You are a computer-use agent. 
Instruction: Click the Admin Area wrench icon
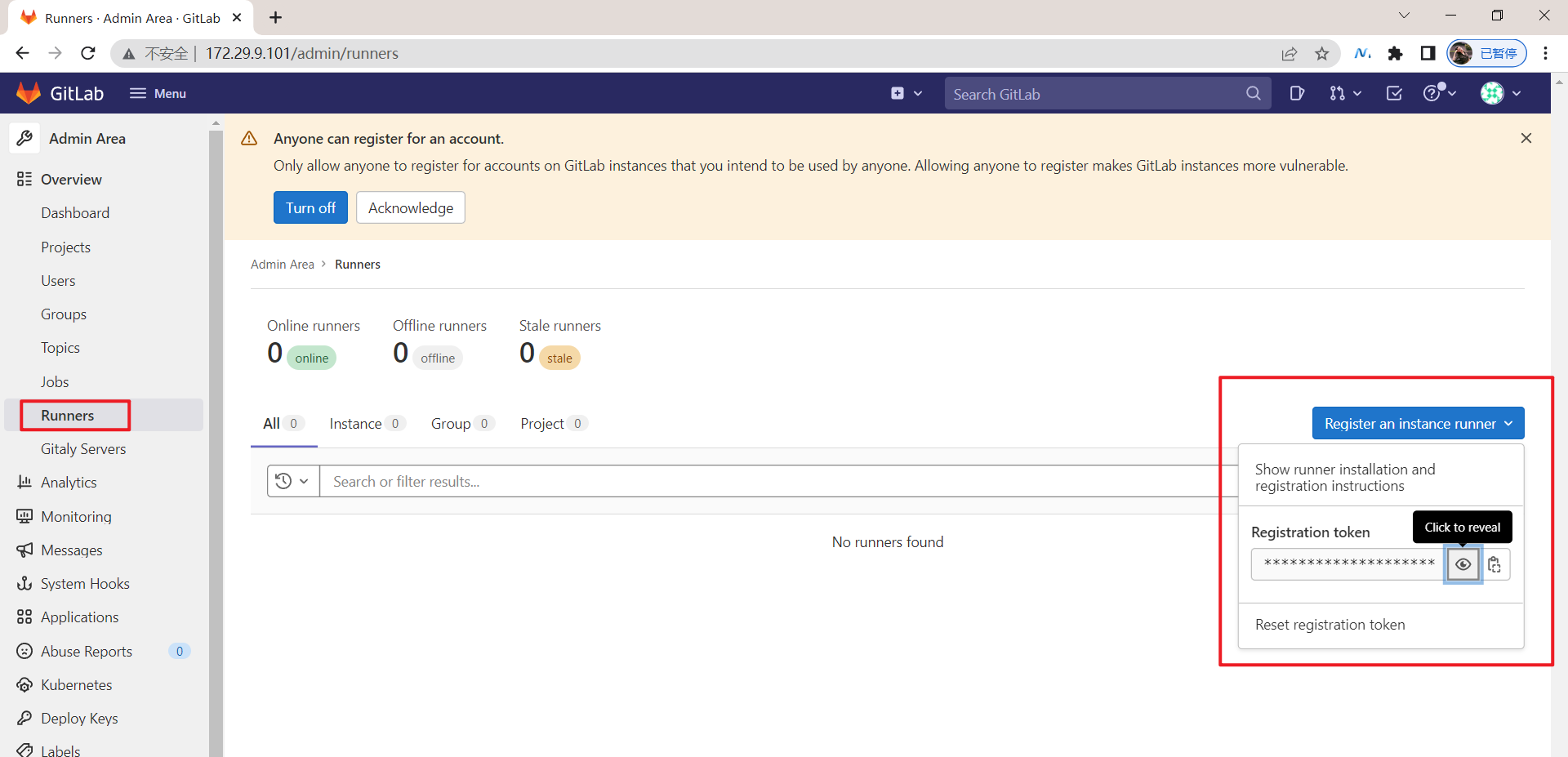[24, 138]
